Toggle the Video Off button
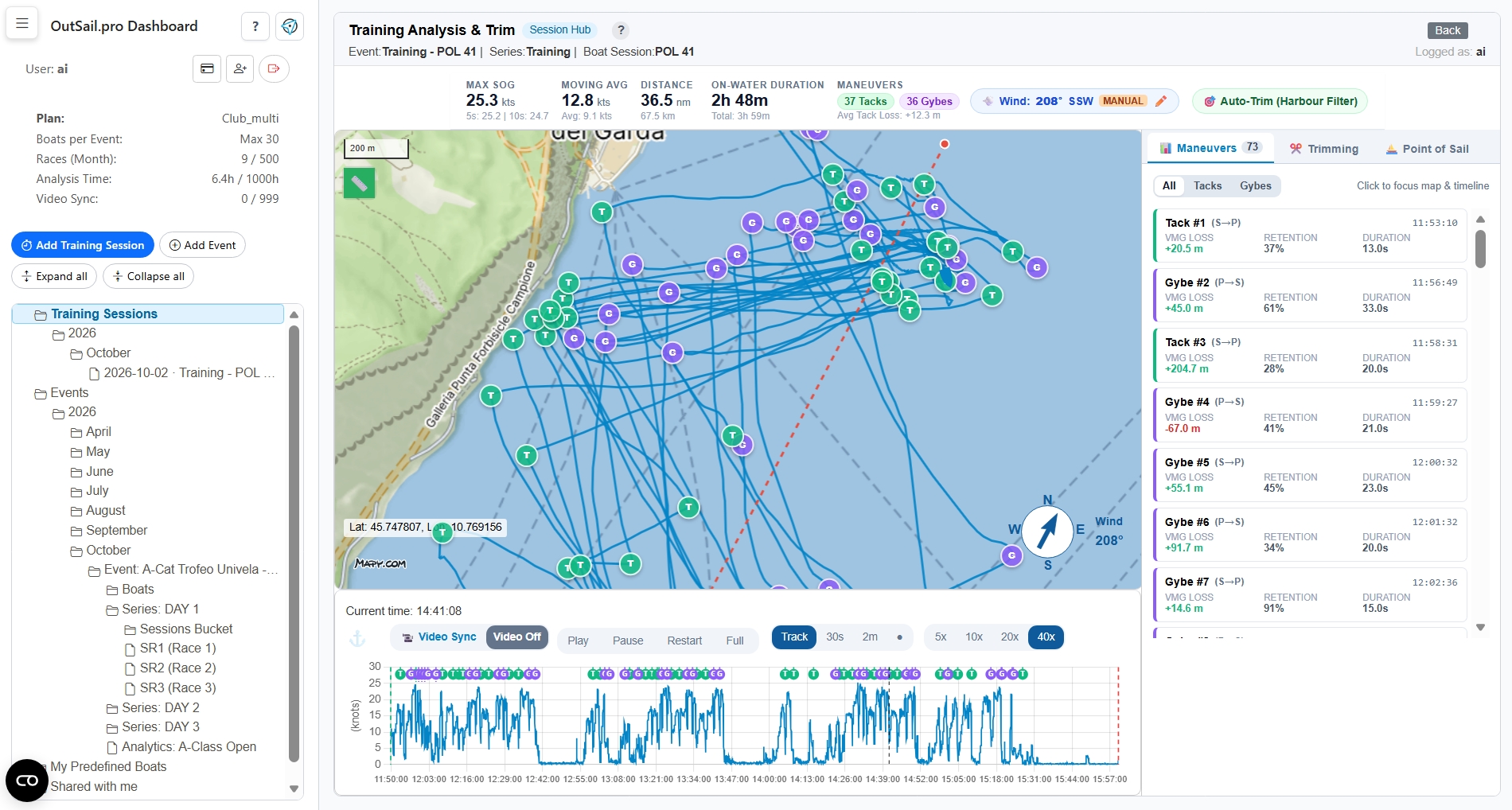The height and width of the screenshot is (810, 1512). point(517,637)
